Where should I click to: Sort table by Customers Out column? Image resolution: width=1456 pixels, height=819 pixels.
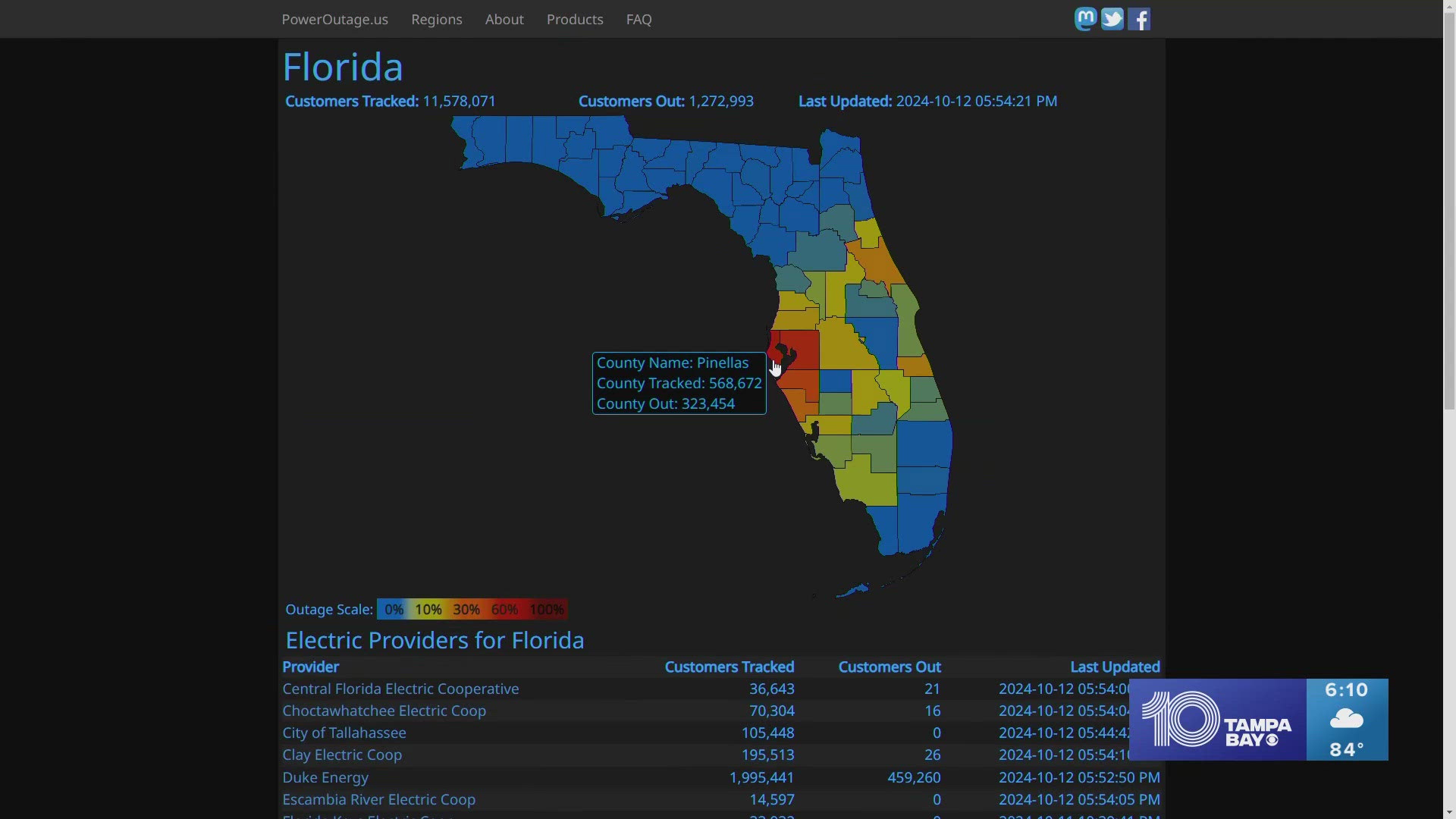pos(890,667)
